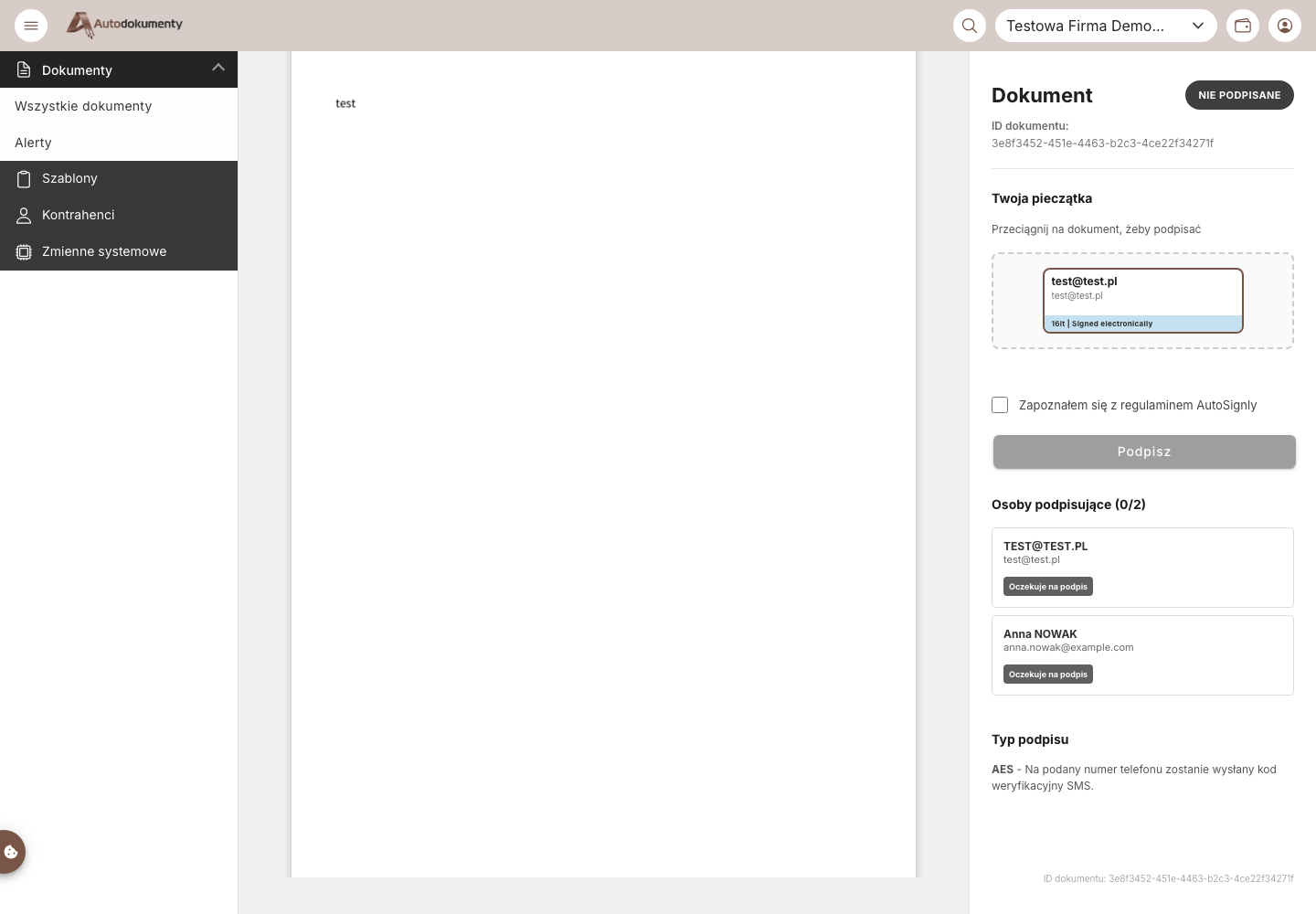Click 'Signed electronically' strip on stamp
Screen dimensions: 1316x914
point(1143,324)
